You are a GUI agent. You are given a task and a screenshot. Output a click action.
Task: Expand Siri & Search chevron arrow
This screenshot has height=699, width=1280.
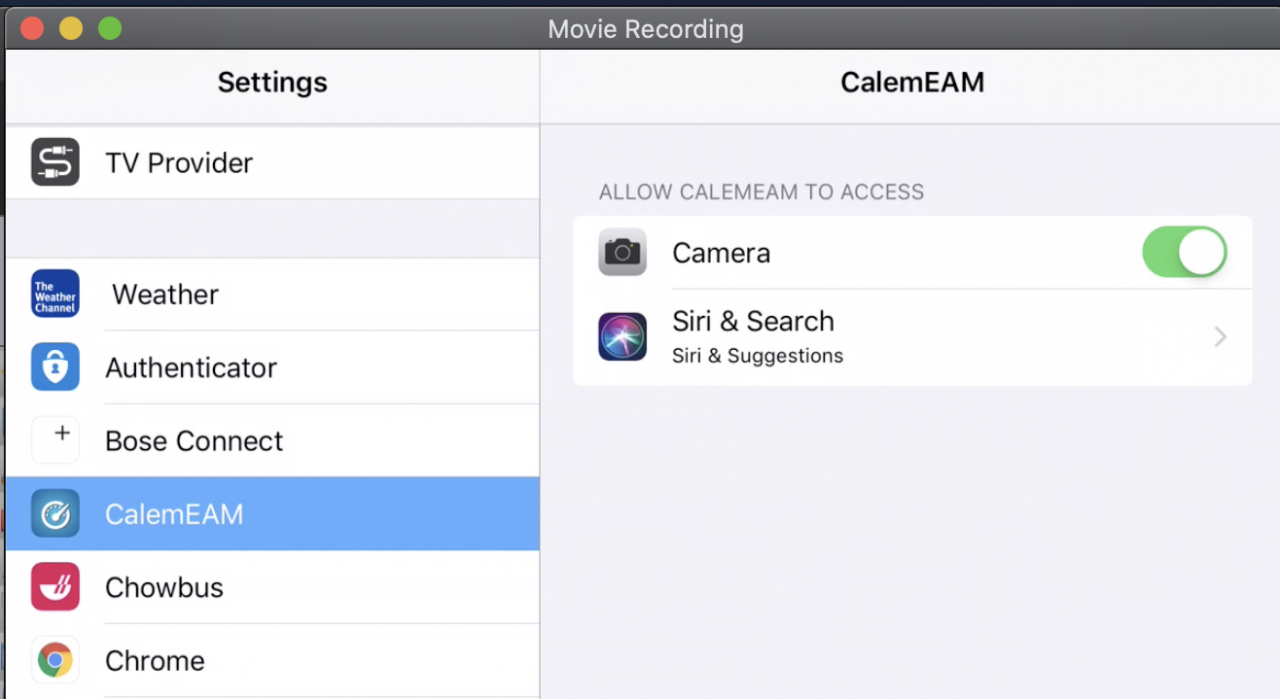(1220, 337)
